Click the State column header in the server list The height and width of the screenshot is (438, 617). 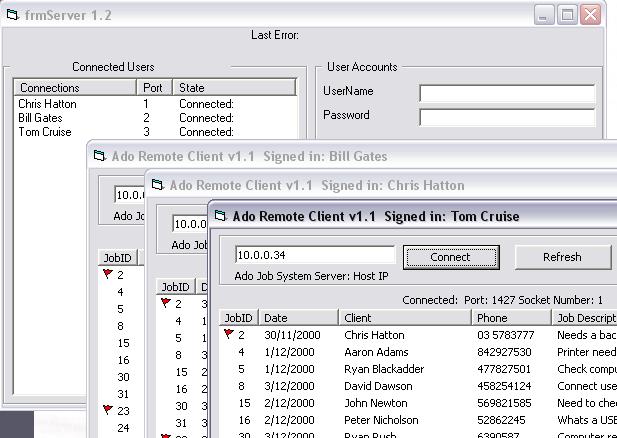pos(234,88)
